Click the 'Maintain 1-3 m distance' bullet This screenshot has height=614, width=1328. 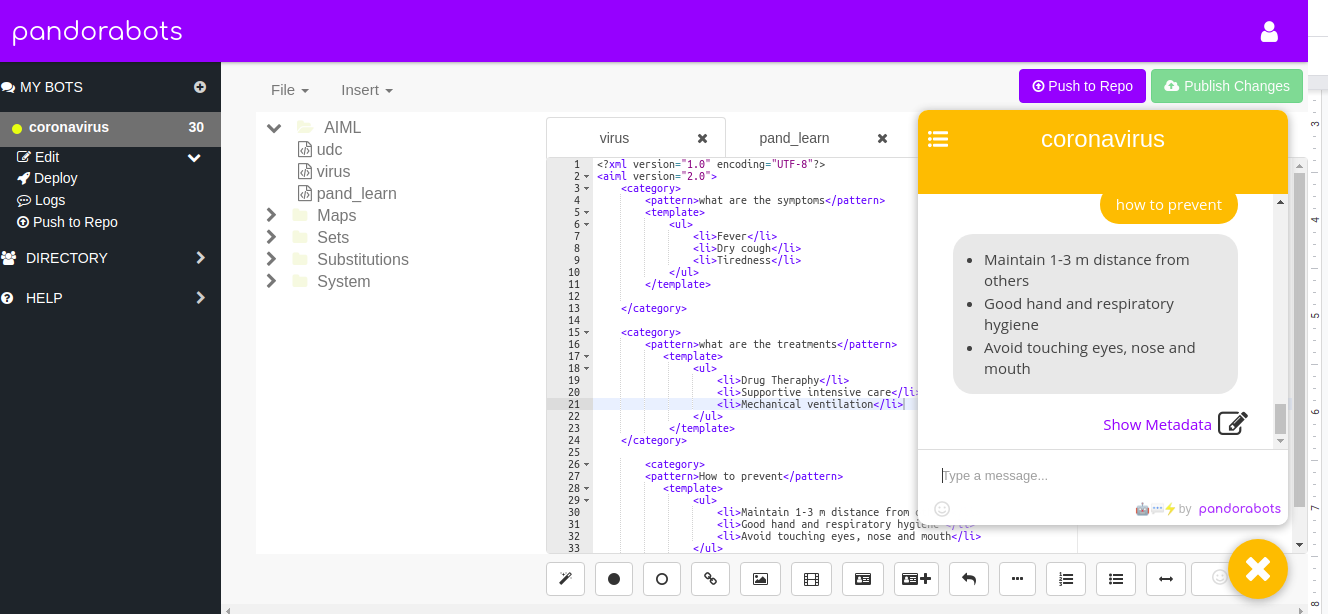[1087, 270]
